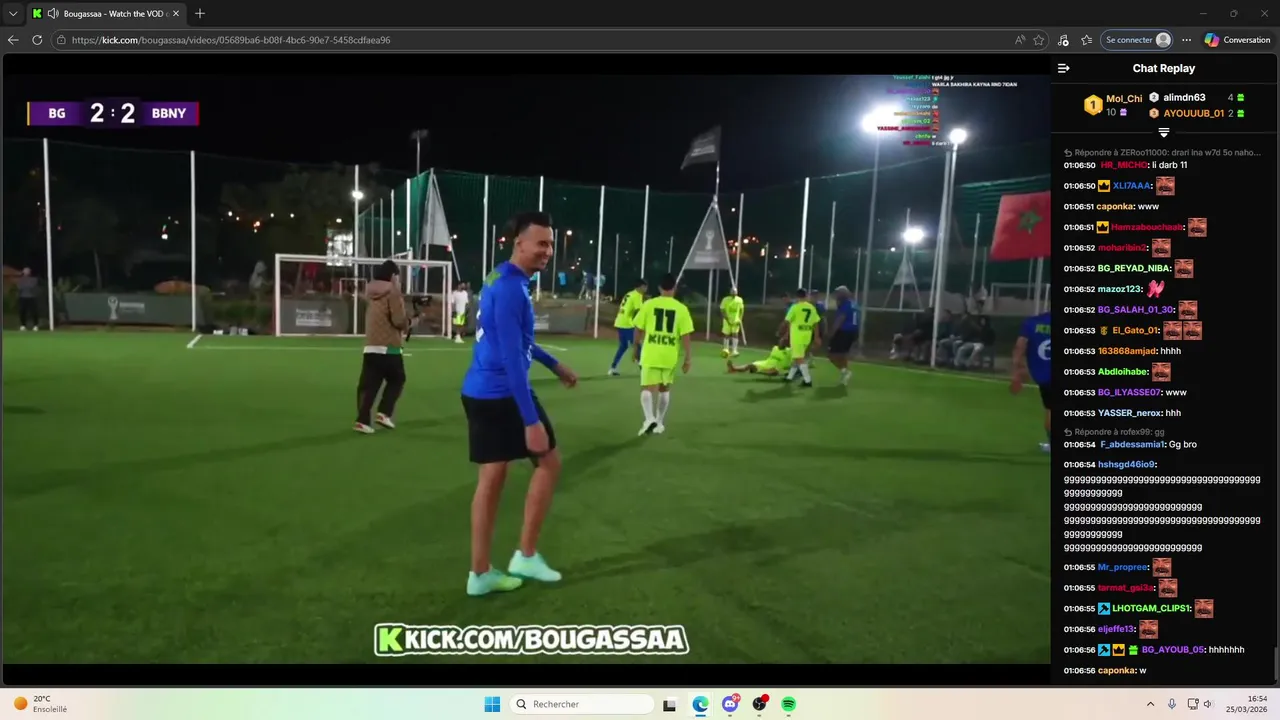Click username XLI7AAA in chat

[1131, 186]
